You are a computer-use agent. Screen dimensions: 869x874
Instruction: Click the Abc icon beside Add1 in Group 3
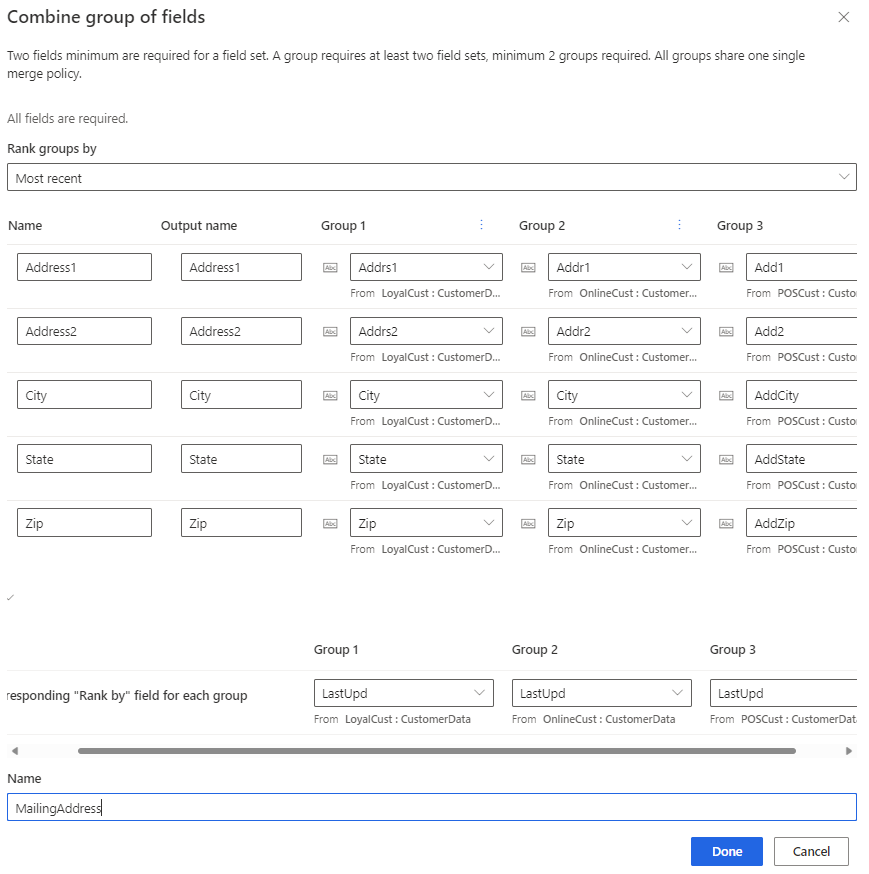coord(726,267)
